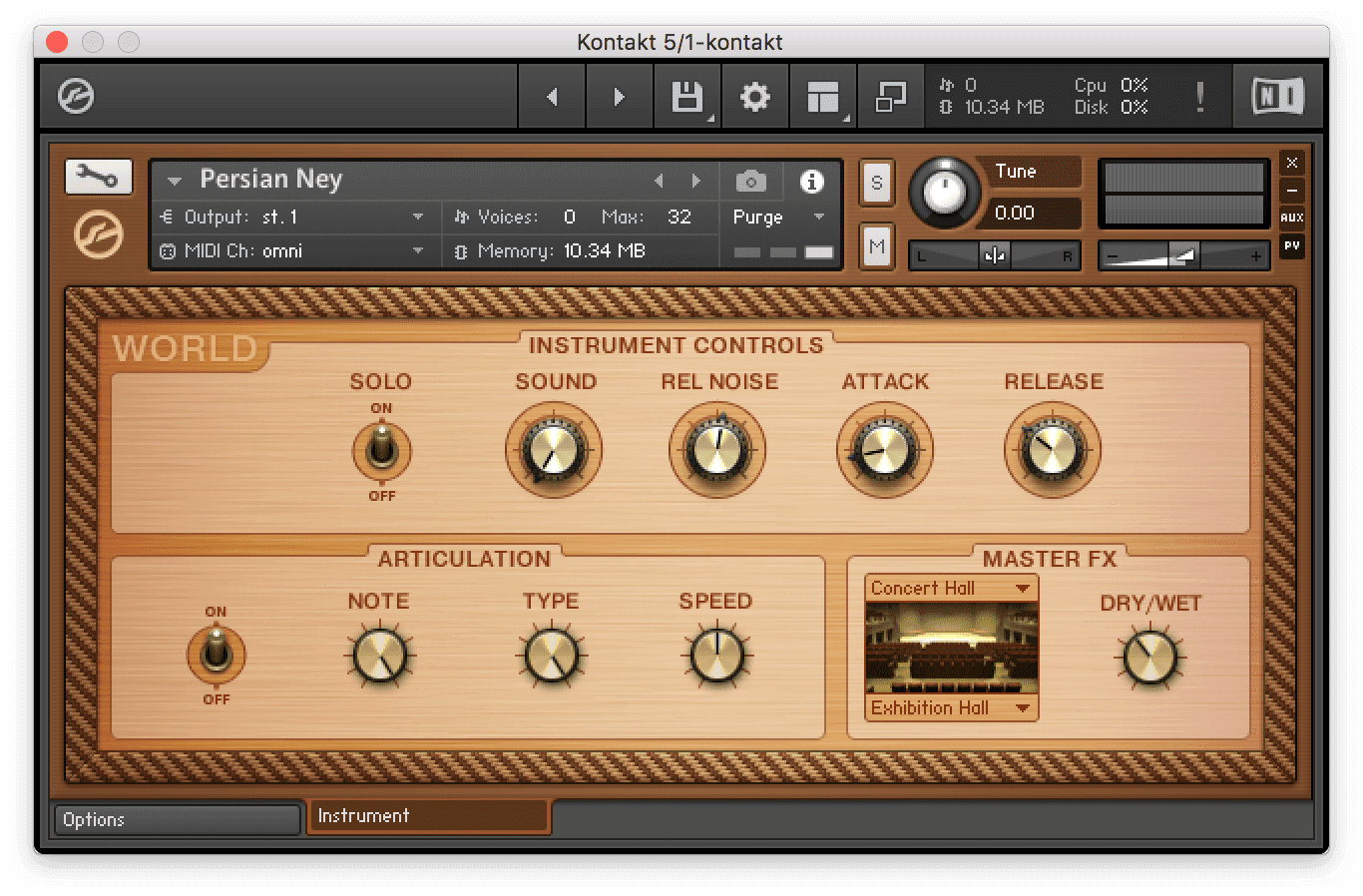Click the Persian Ney instrument name
Image resolution: width=1363 pixels, height=896 pixels.
(x=271, y=180)
